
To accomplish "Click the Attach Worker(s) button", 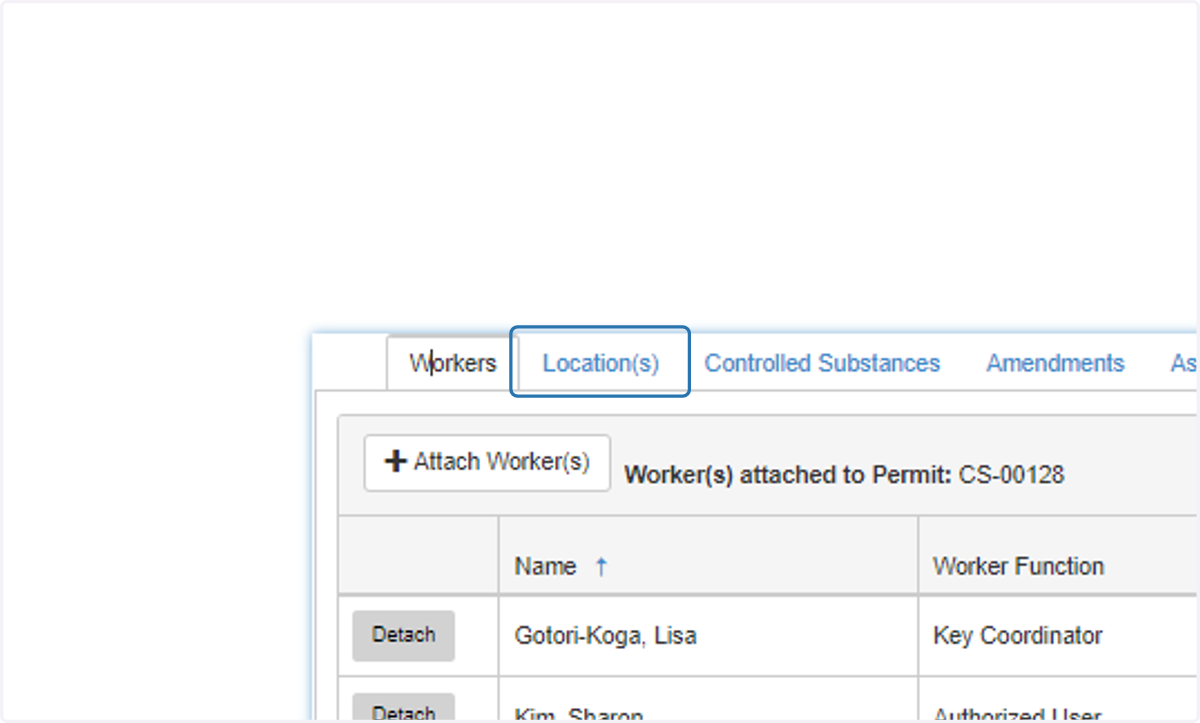I will (x=487, y=462).
